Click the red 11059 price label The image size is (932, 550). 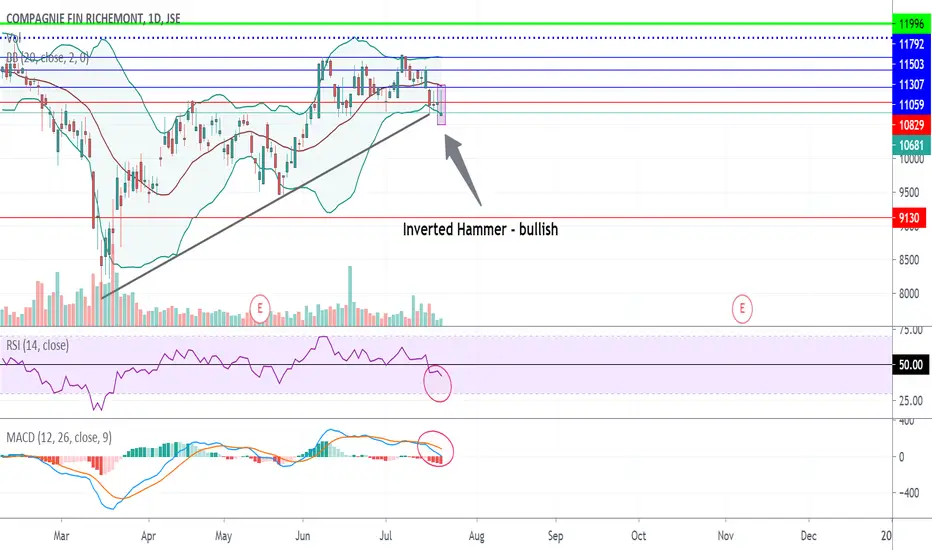[911, 105]
